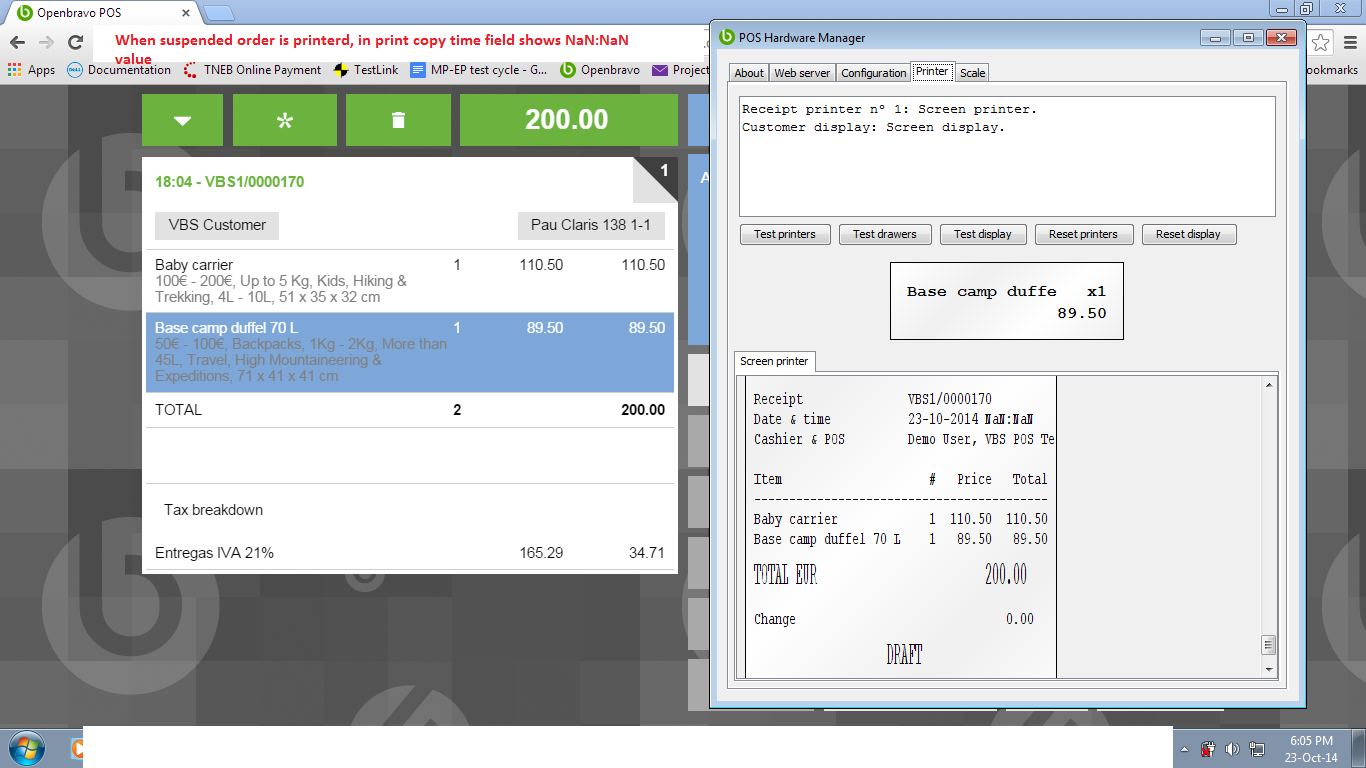Open the Apps bookmark shortcut

31,70
